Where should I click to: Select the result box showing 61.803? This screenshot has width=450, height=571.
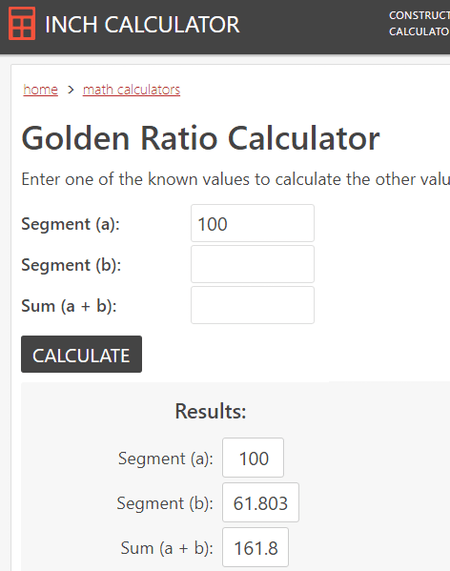(x=261, y=503)
